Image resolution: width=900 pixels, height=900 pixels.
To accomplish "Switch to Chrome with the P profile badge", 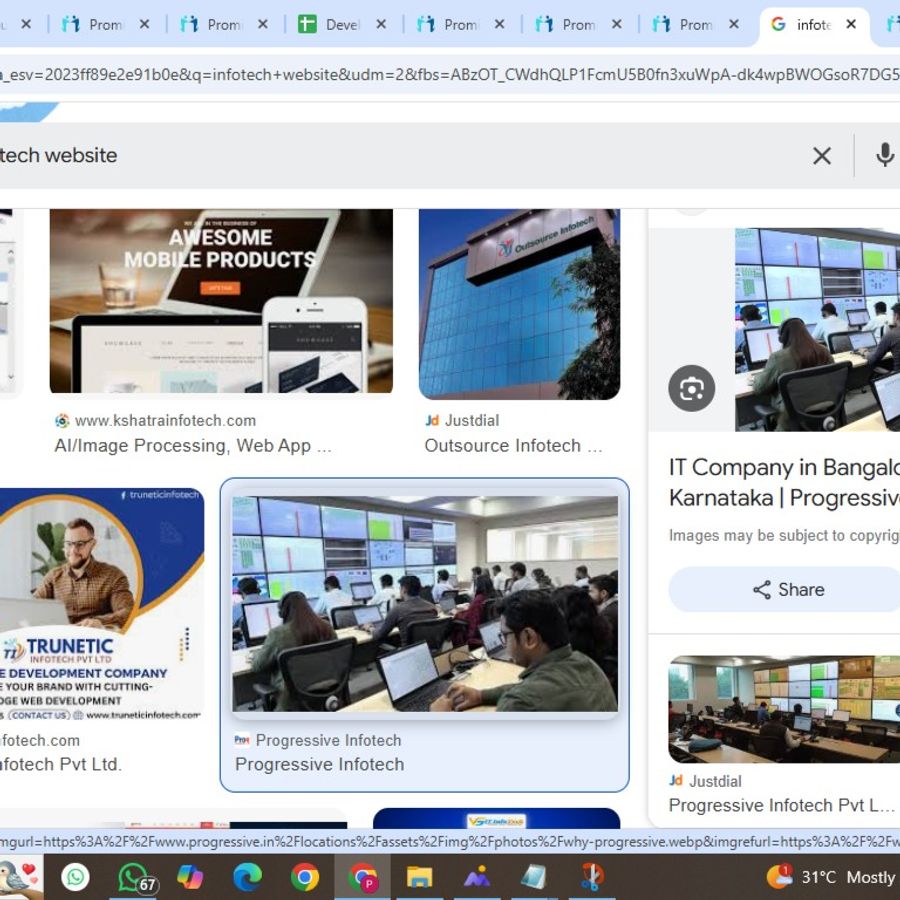I will click(362, 878).
